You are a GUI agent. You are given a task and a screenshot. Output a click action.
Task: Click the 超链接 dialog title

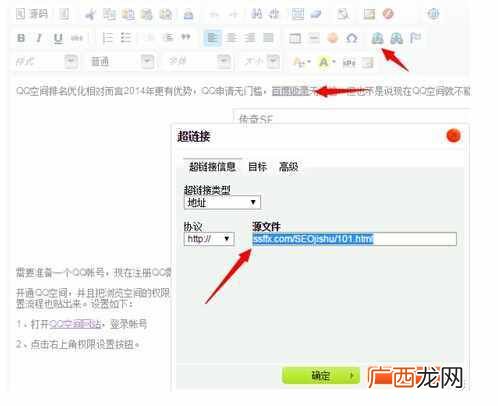tap(193, 136)
